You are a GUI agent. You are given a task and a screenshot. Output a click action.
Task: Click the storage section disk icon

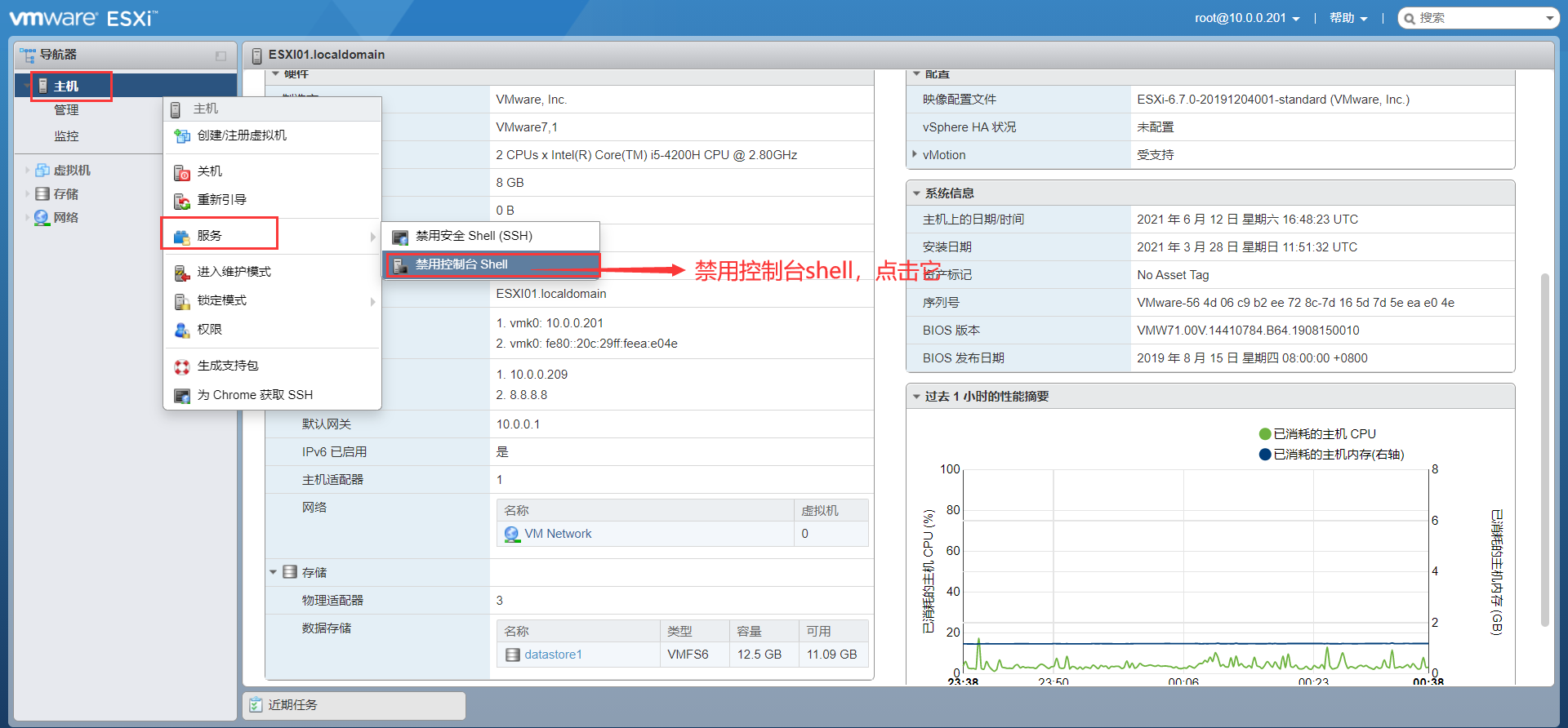290,572
